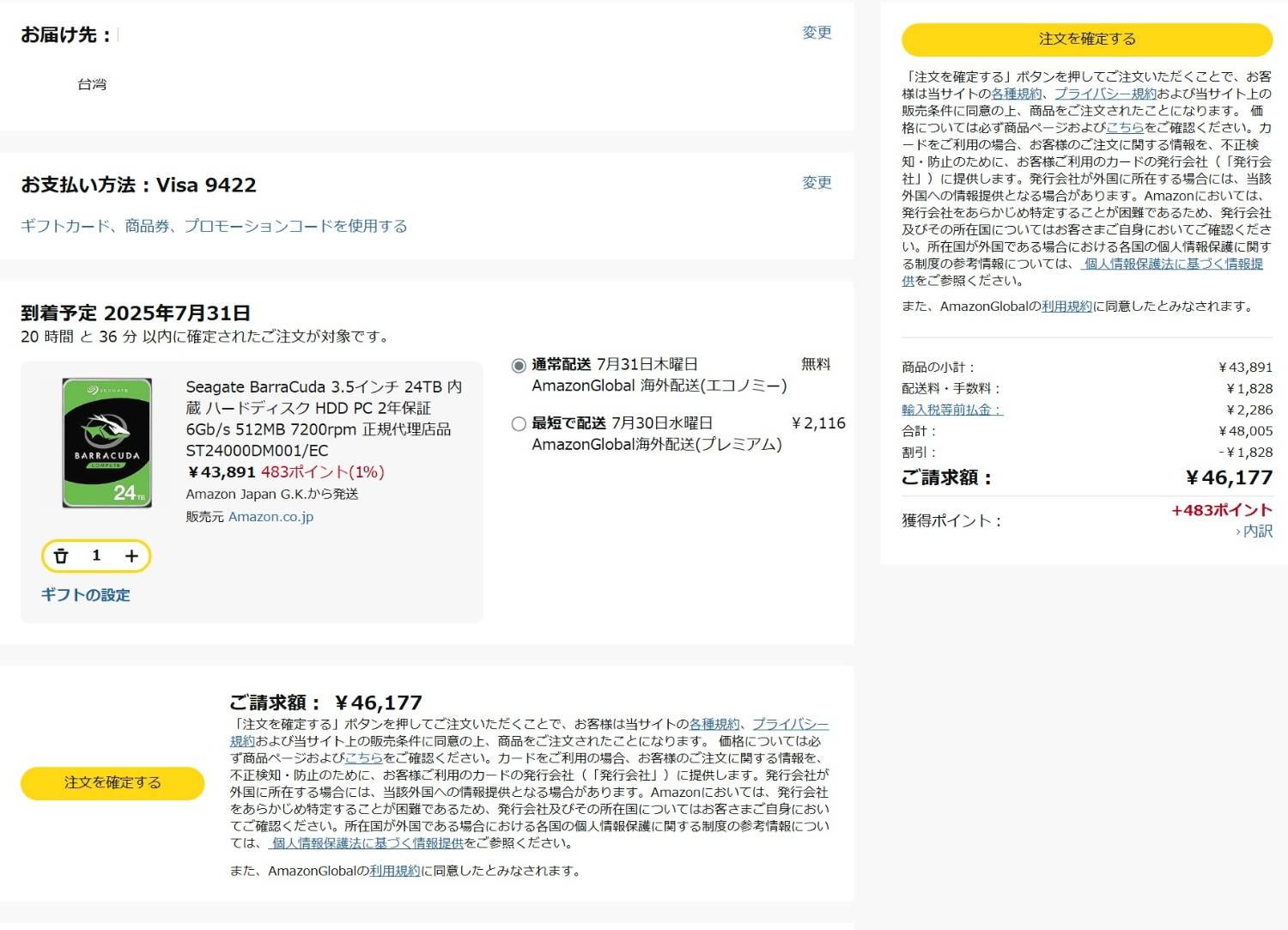Open the gift card and promotion code link

(214, 226)
